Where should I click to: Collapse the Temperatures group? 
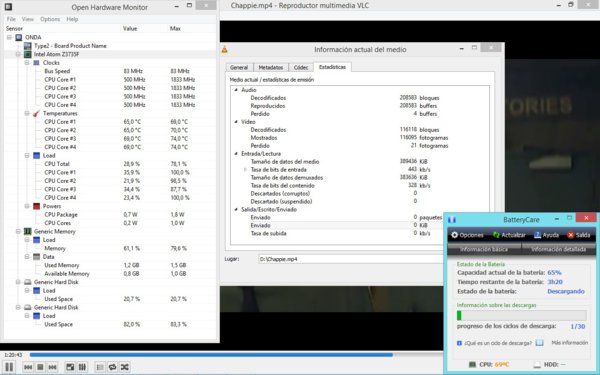27,114
